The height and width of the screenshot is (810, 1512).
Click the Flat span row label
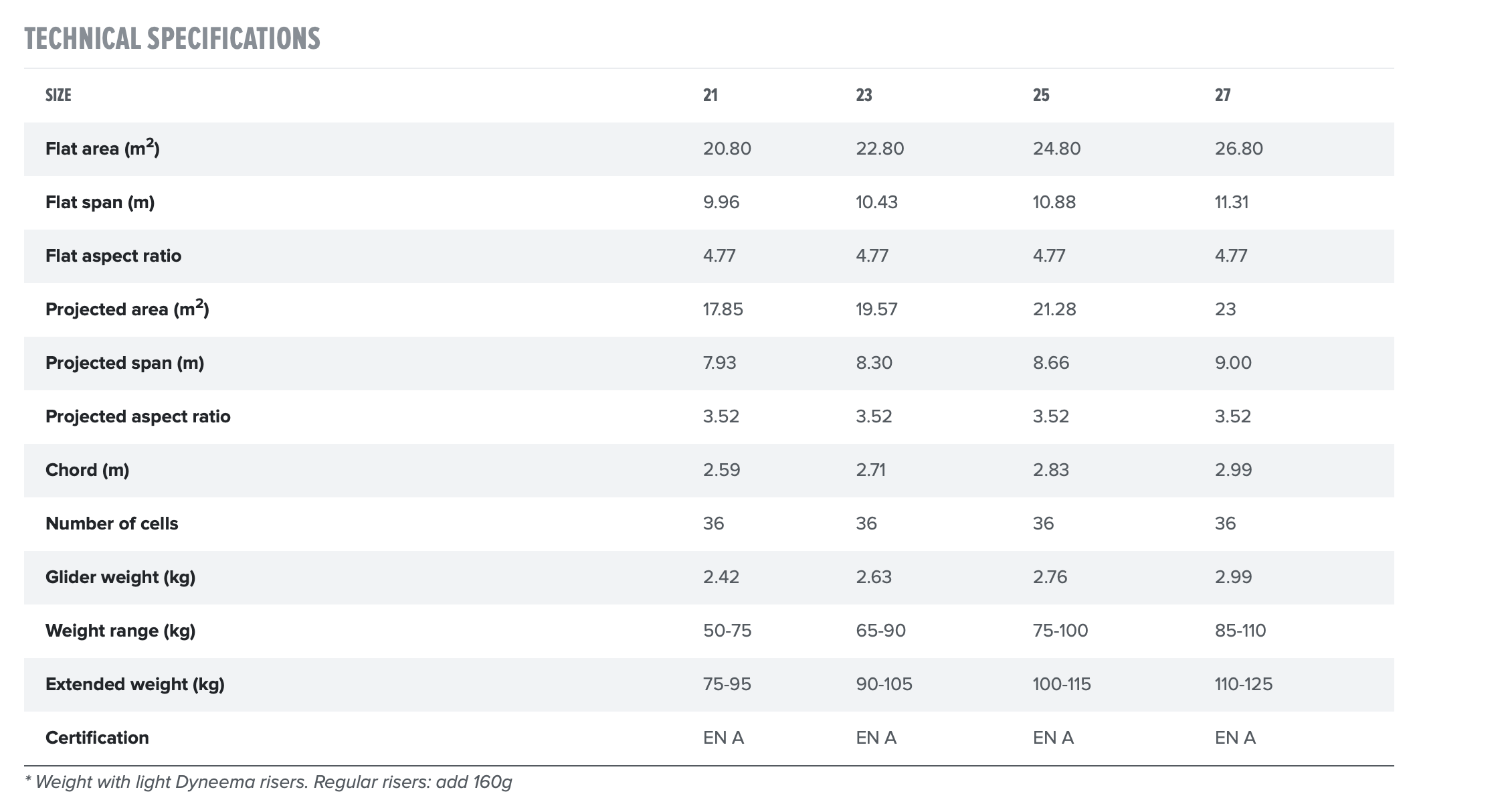click(100, 202)
